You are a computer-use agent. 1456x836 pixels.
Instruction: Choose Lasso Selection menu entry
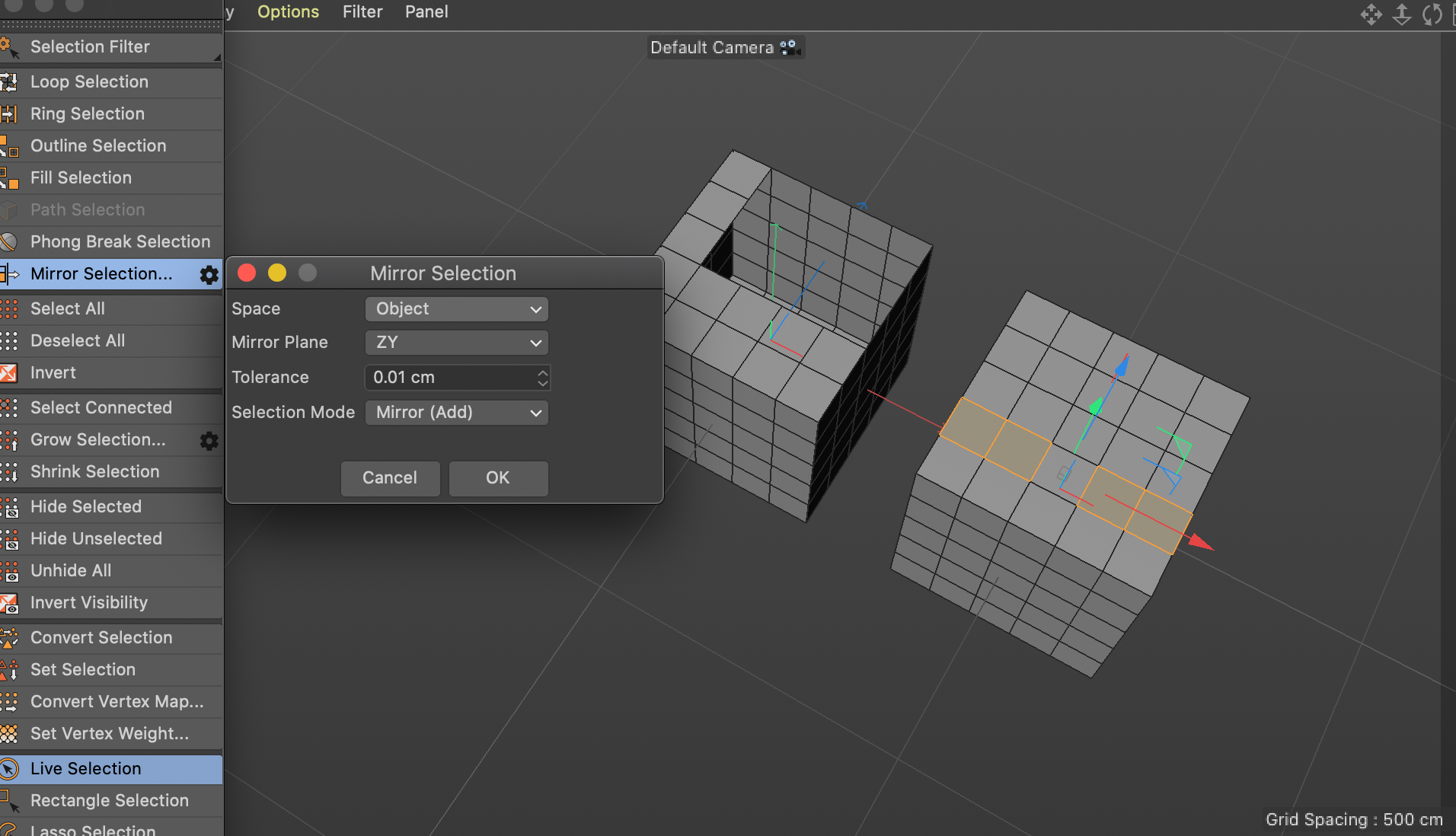(x=111, y=828)
